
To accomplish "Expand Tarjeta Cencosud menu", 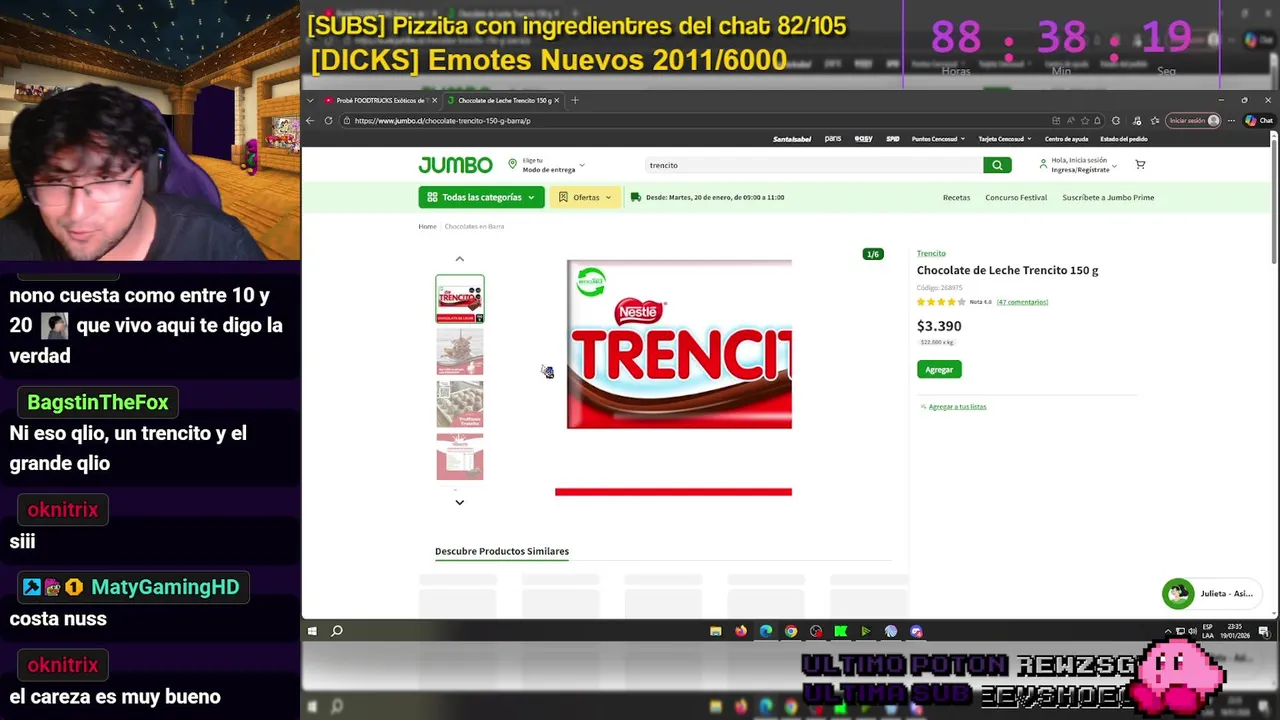I will (1004, 139).
